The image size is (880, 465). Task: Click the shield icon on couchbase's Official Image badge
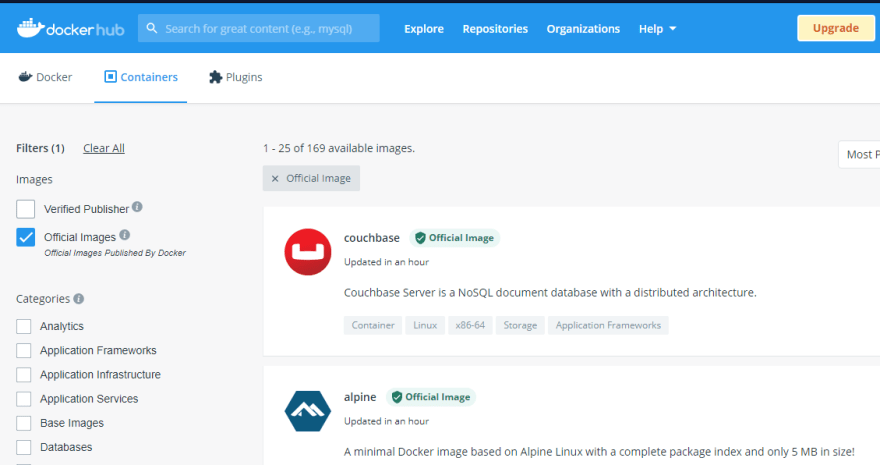[420, 238]
